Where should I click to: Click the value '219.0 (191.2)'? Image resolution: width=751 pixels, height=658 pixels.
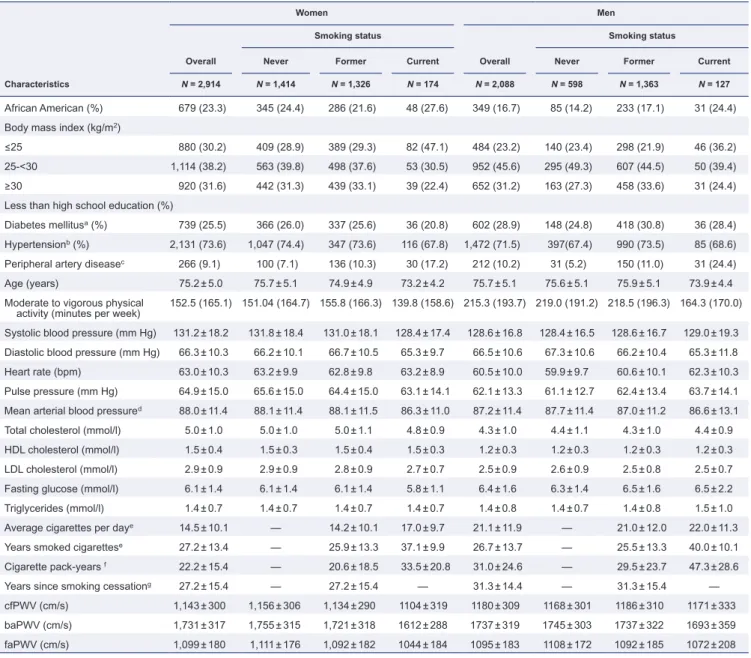point(567,303)
